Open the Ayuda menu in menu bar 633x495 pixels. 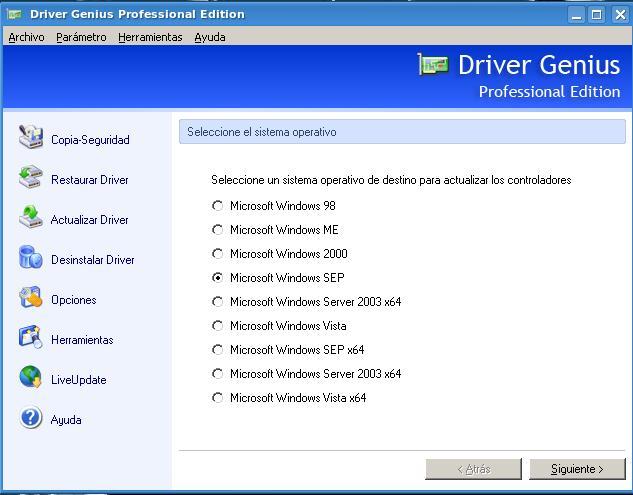click(210, 37)
